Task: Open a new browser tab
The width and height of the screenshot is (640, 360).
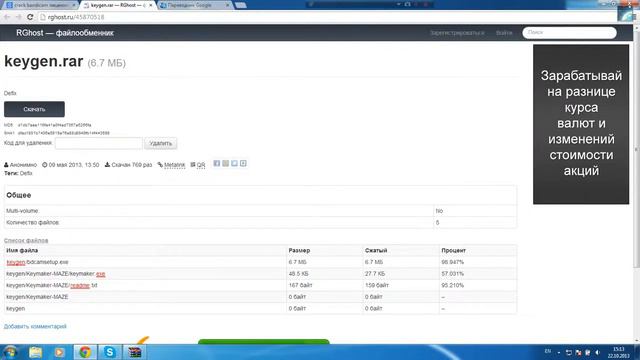Action: tap(241, 5)
